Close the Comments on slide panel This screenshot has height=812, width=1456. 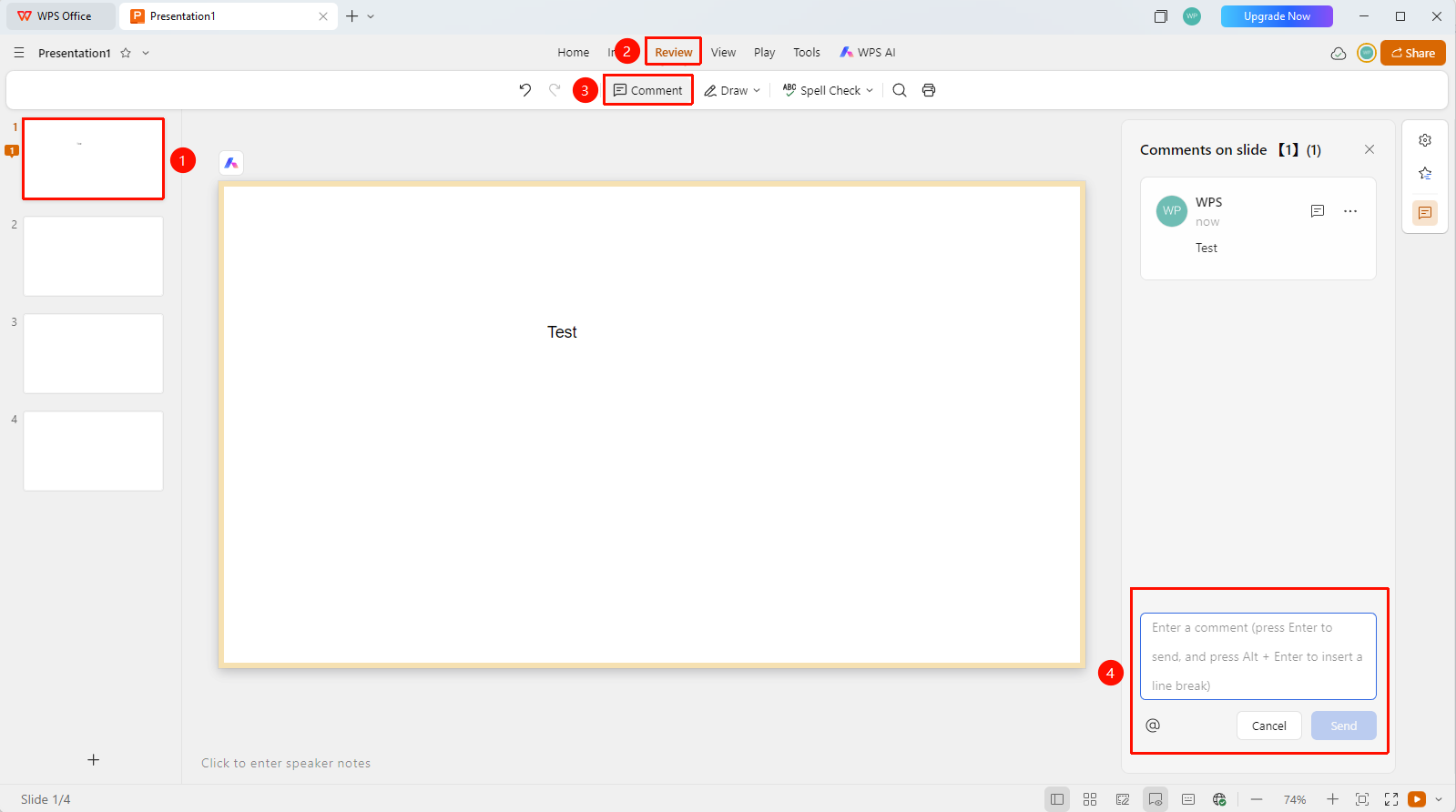click(1369, 149)
